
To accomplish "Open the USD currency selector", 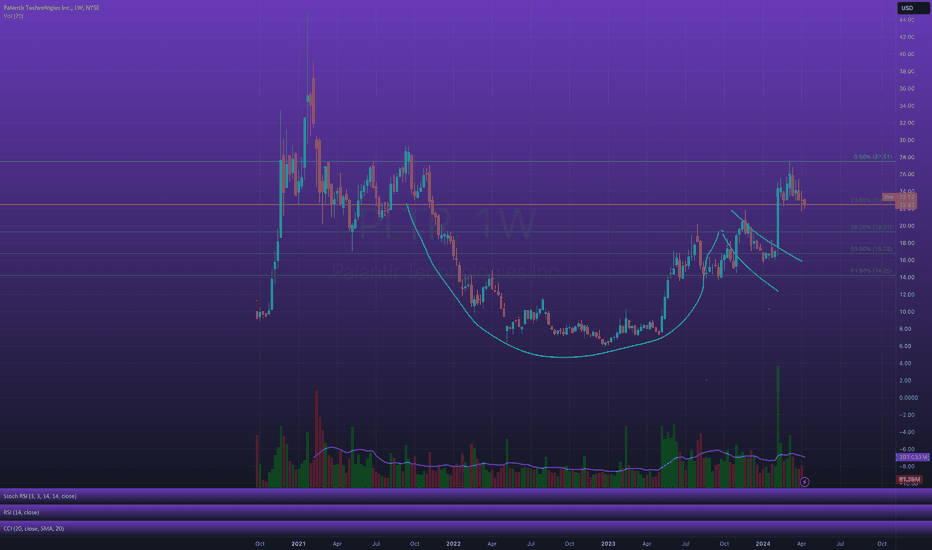I will click(x=912, y=8).
